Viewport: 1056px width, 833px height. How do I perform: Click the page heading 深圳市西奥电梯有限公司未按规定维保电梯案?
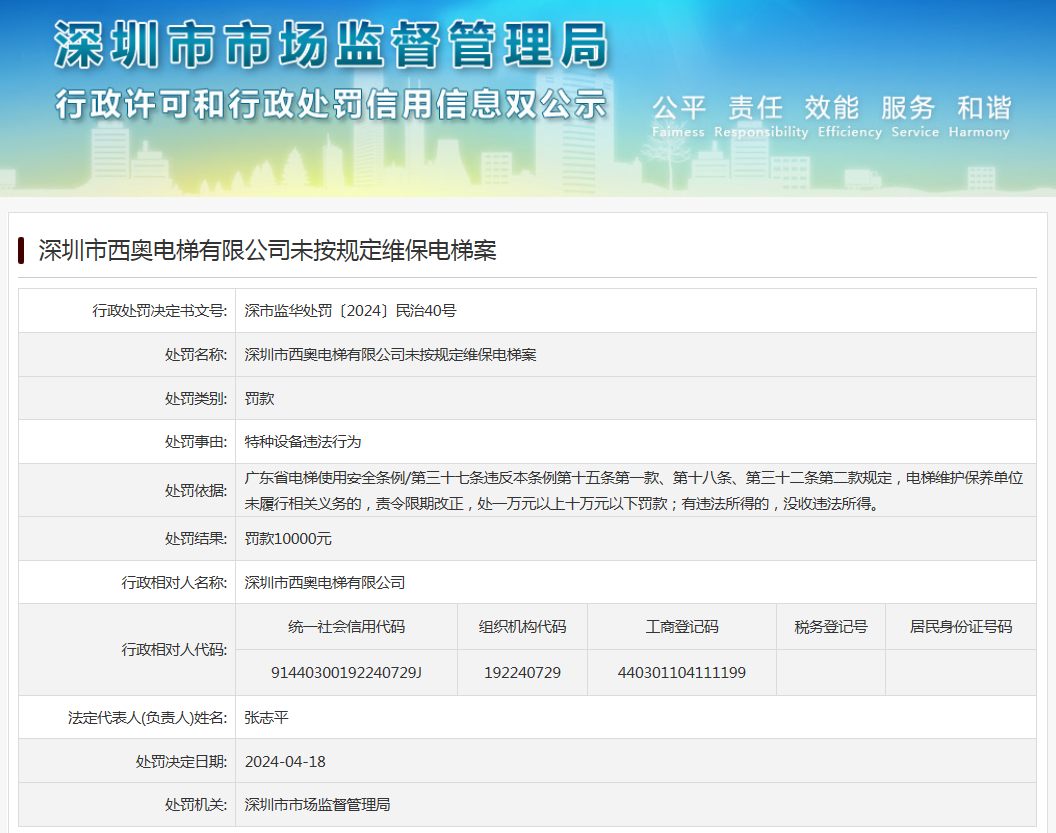click(x=267, y=250)
